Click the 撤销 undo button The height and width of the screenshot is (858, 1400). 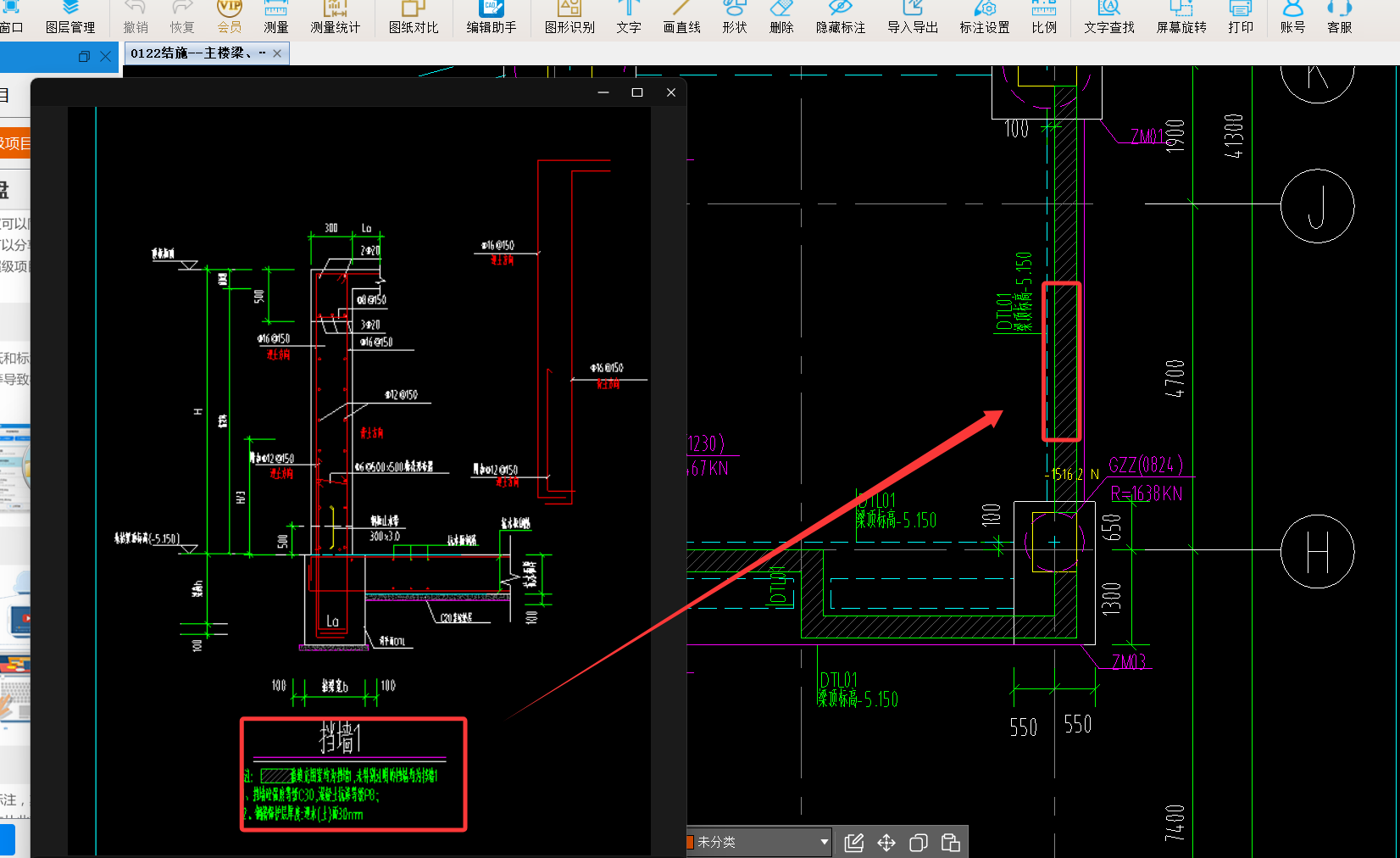pos(136,17)
